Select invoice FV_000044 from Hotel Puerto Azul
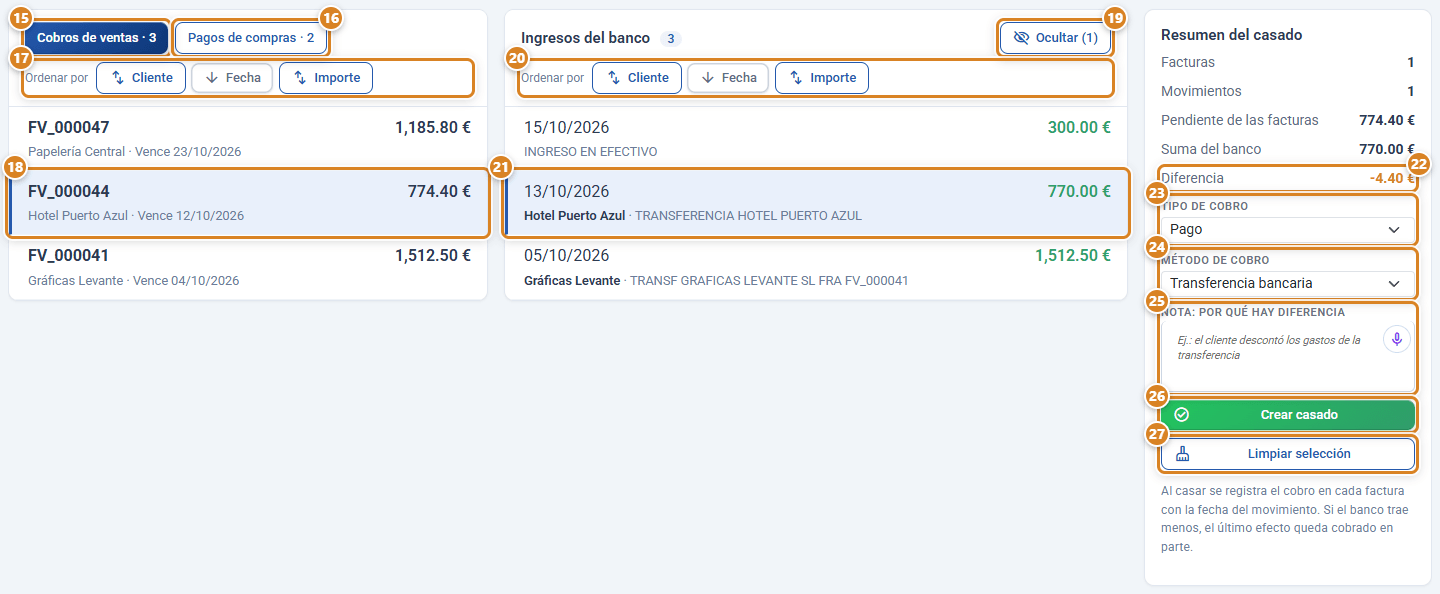 249,203
